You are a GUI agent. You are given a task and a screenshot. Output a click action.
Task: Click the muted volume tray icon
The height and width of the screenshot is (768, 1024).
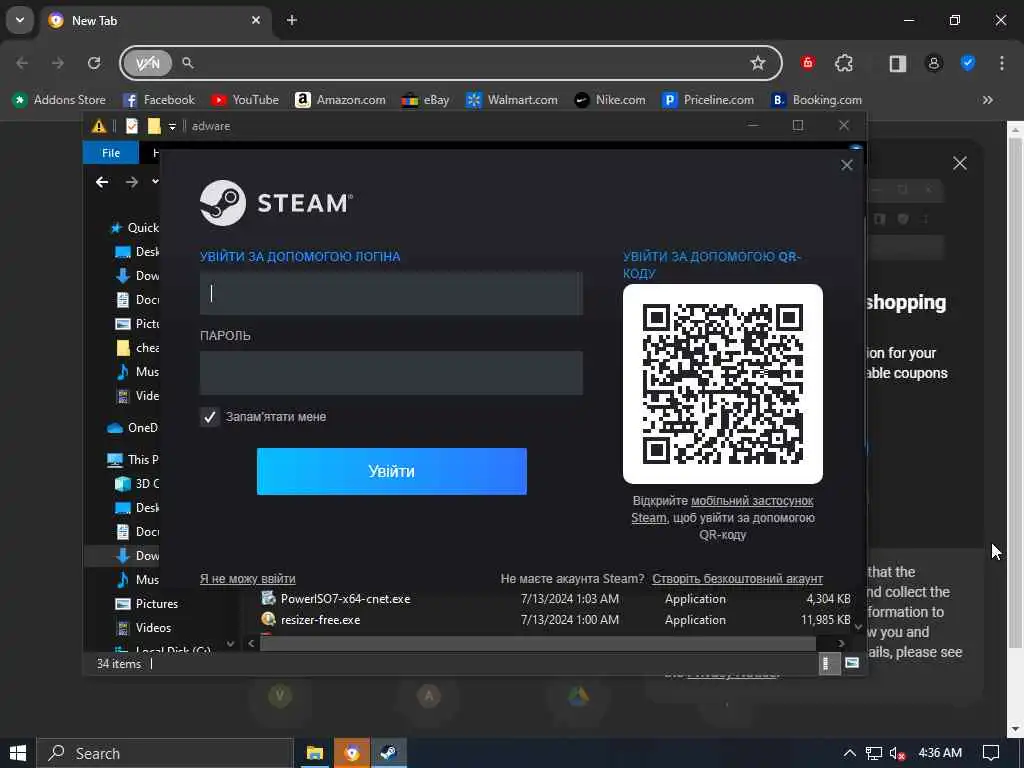click(x=897, y=754)
